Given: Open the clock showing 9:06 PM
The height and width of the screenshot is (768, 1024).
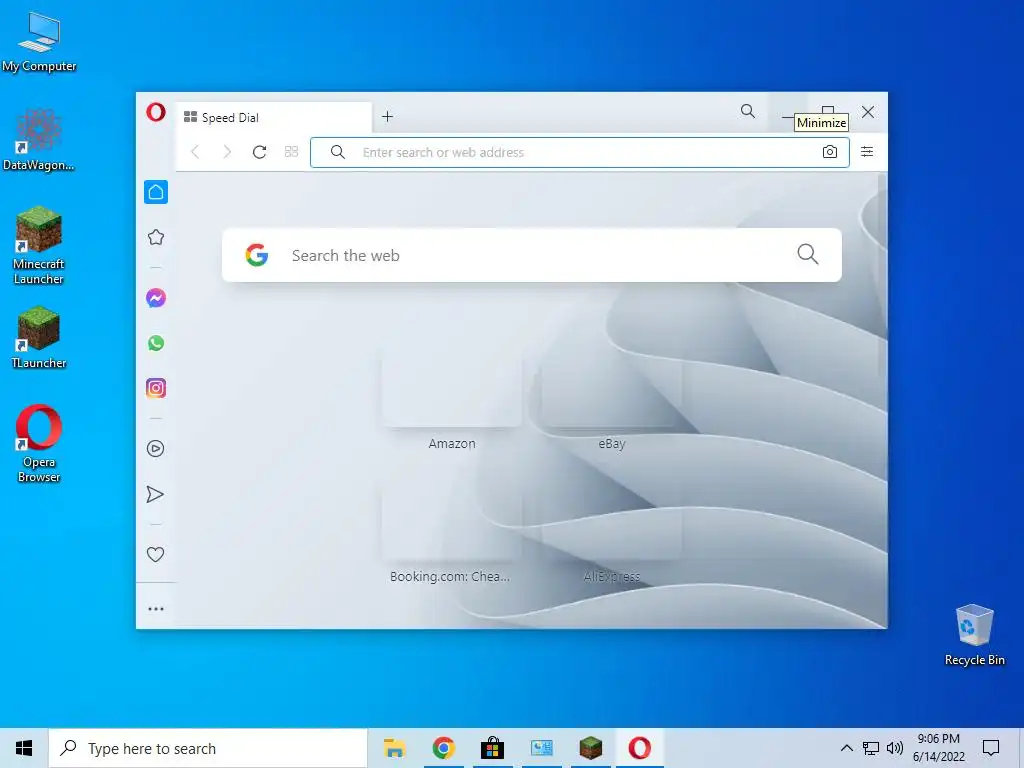Looking at the screenshot, I should tap(938, 748).
